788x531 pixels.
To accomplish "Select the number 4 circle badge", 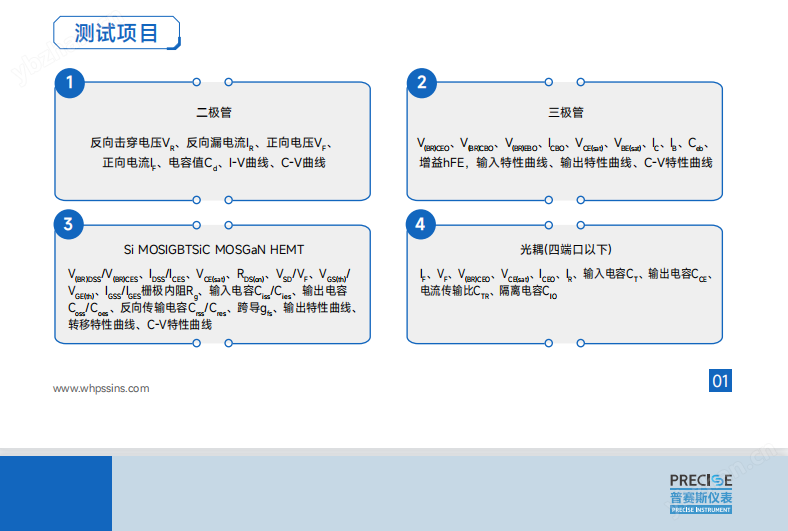I will 421,224.
